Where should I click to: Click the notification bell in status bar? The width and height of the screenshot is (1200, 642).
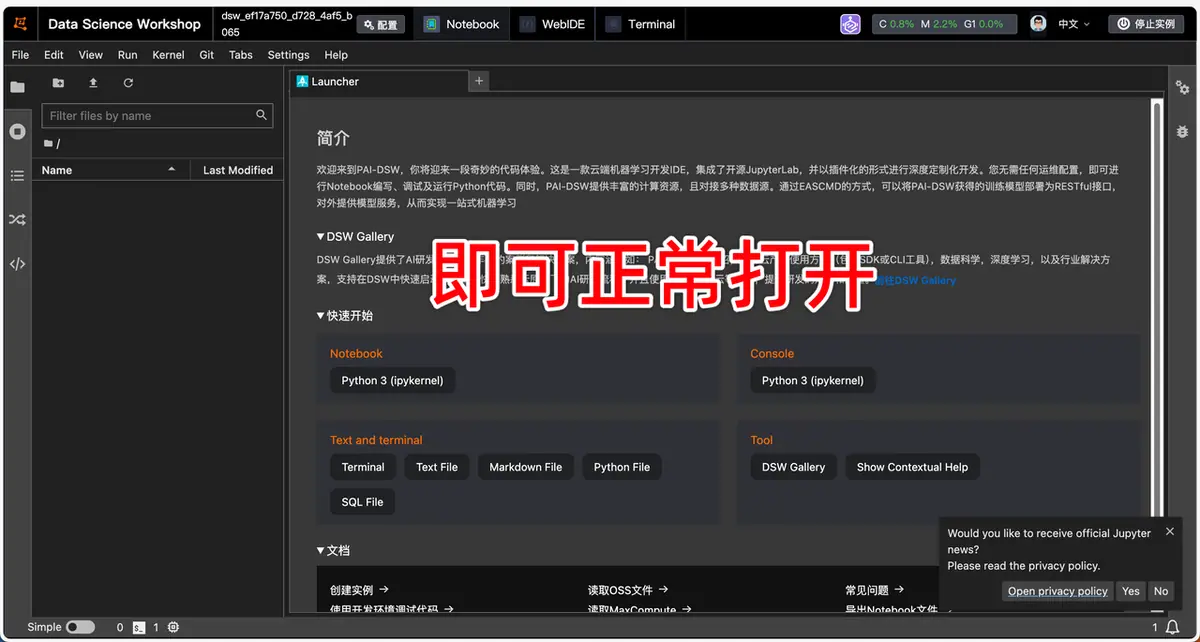(x=1171, y=627)
